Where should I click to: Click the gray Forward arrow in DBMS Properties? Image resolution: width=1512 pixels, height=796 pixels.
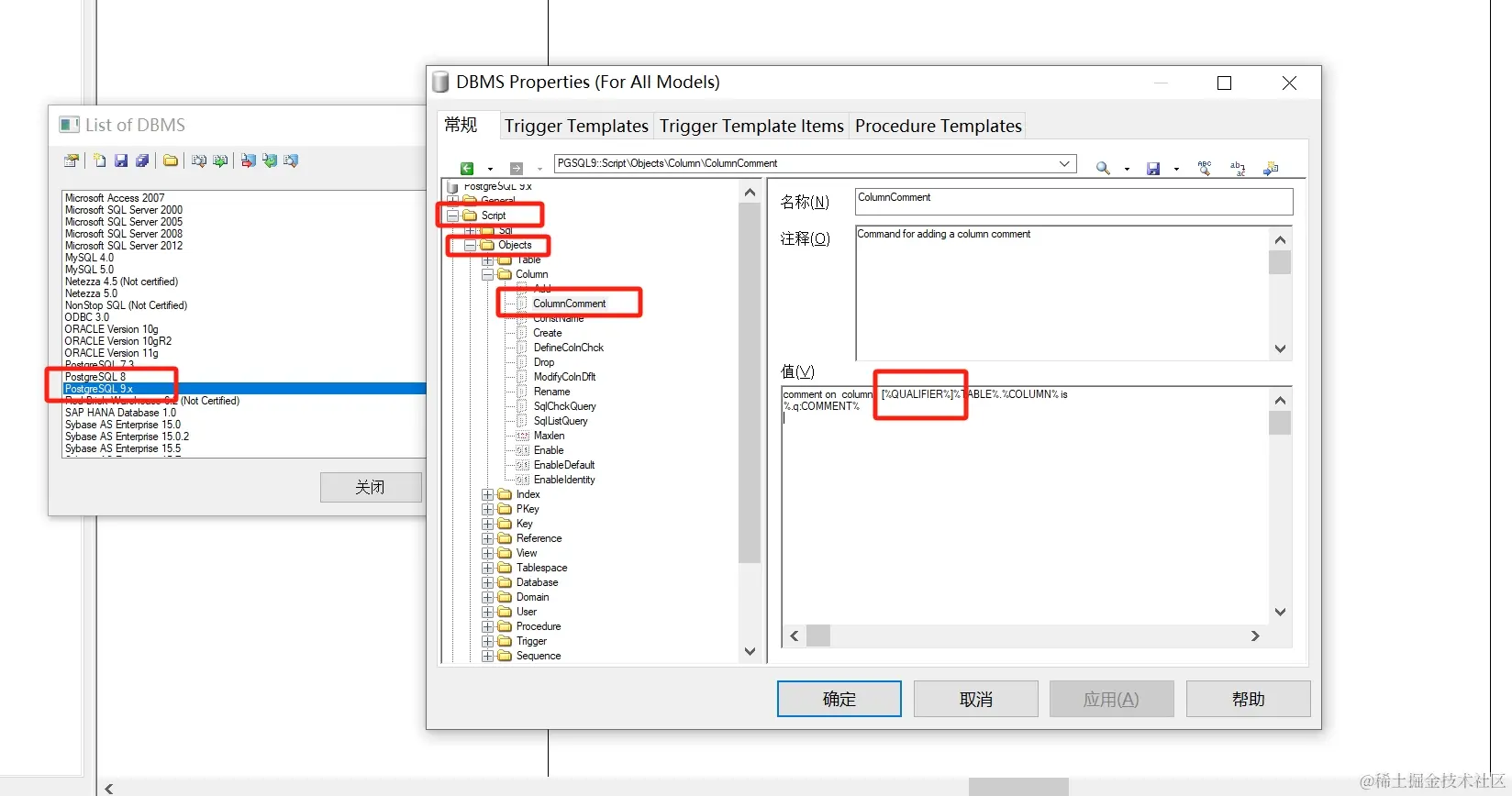coord(517,168)
